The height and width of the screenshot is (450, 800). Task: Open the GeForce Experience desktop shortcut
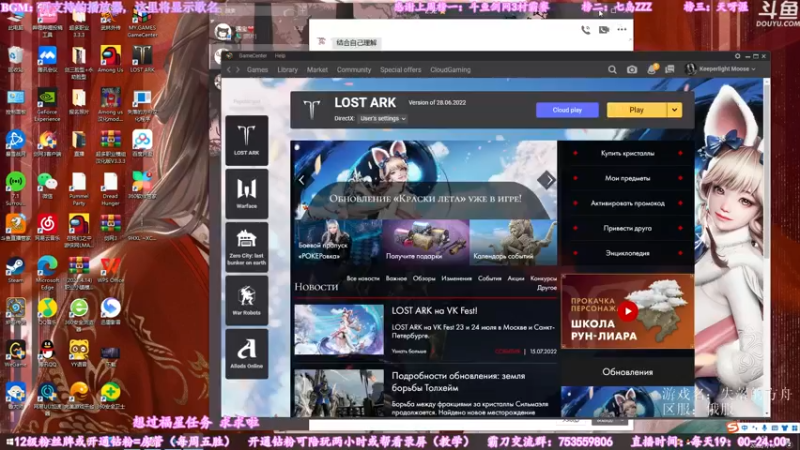pyautogui.click(x=47, y=105)
